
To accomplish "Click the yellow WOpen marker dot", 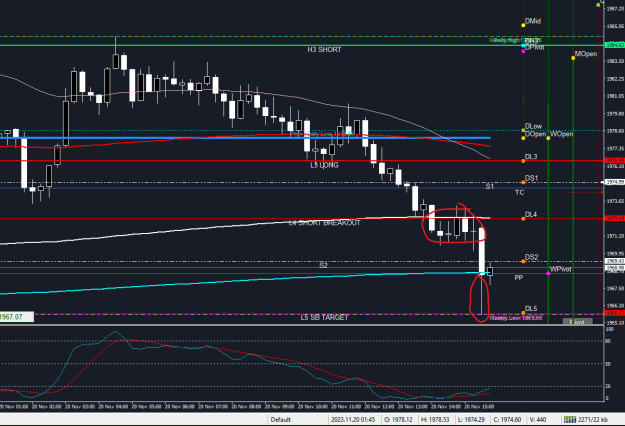I will 548,138.
